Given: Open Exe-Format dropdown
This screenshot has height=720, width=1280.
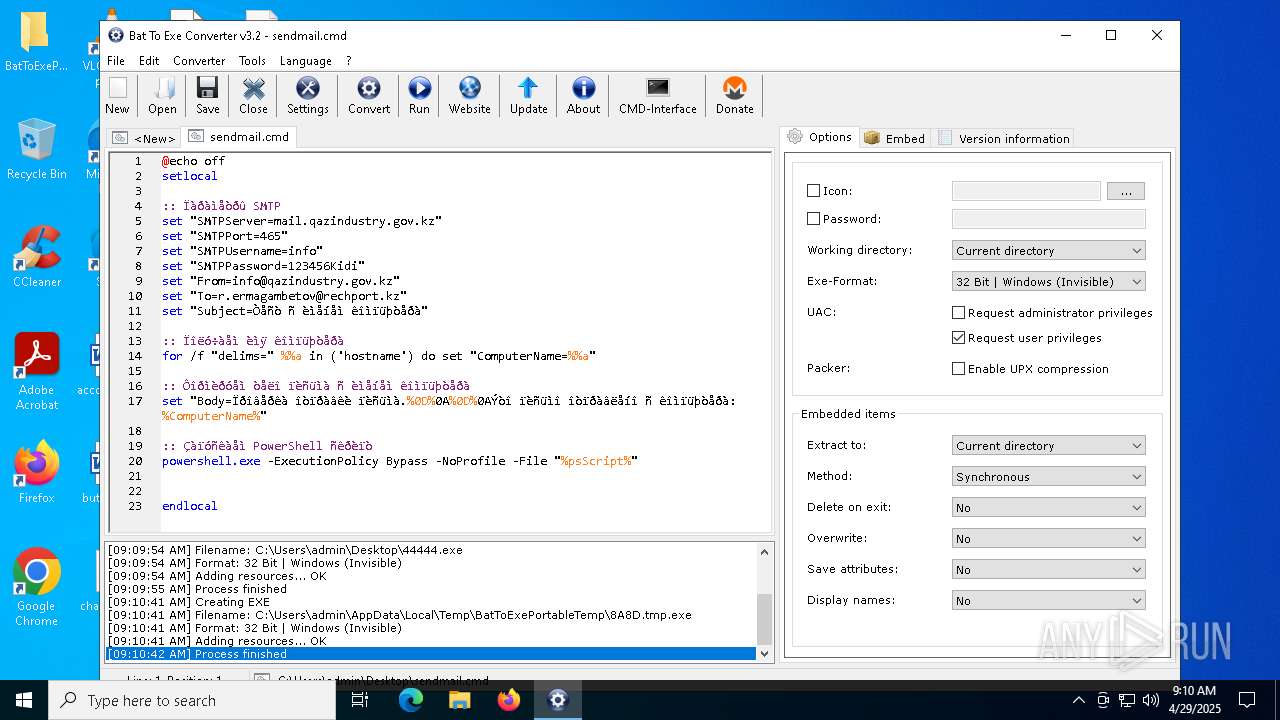Looking at the screenshot, I should tap(1048, 282).
